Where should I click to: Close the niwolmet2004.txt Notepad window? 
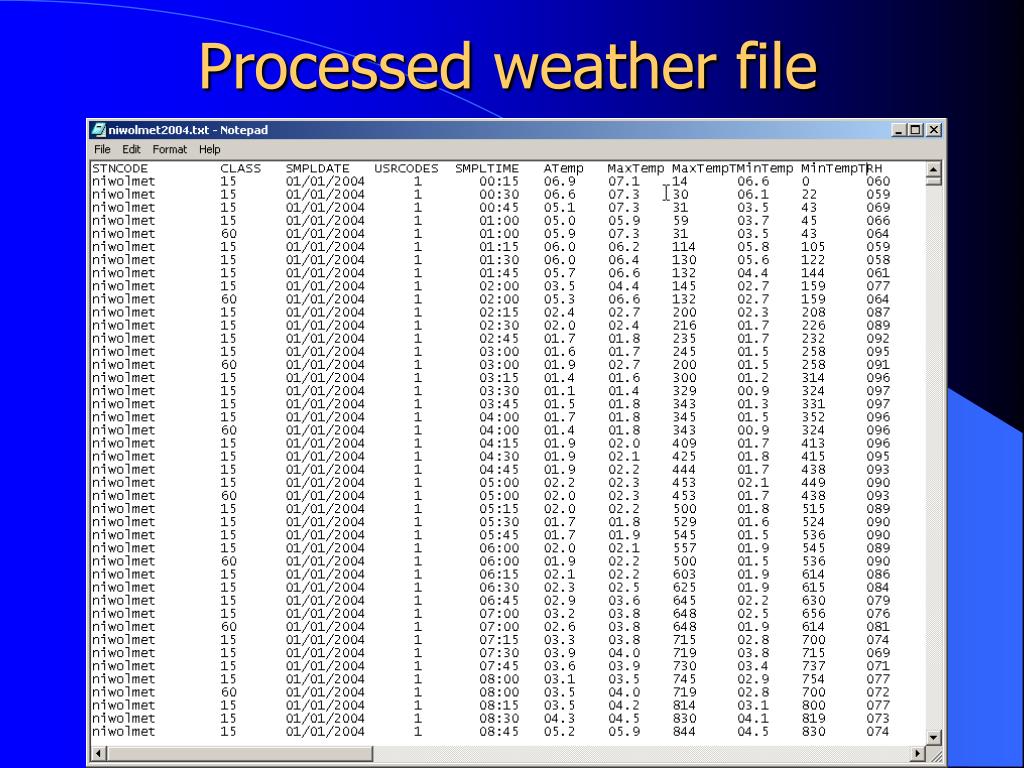click(934, 130)
